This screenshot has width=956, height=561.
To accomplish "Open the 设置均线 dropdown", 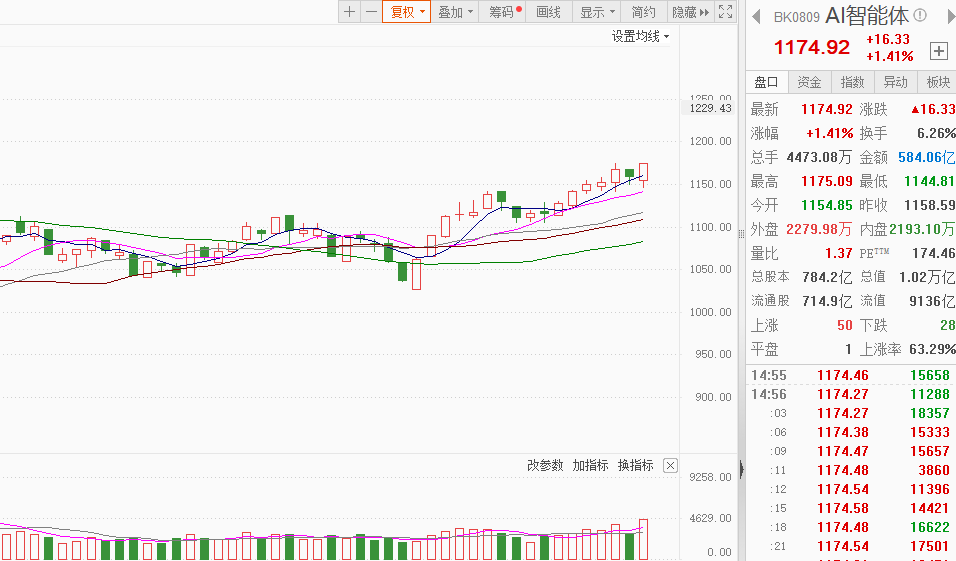I will point(641,36).
